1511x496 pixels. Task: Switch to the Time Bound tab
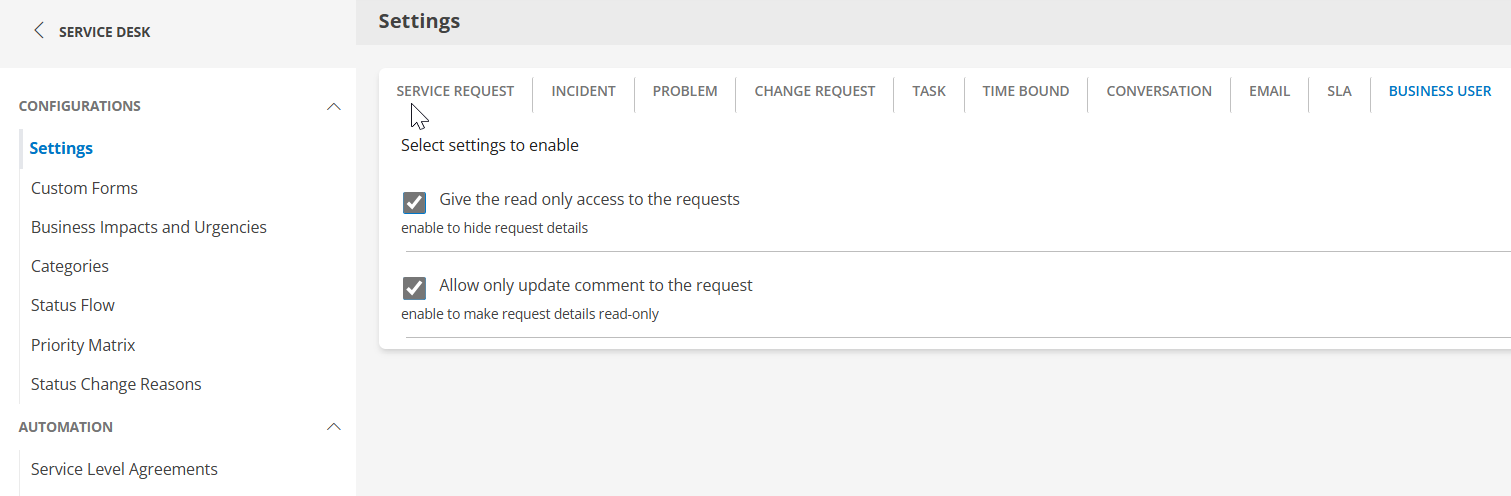pyautogui.click(x=1025, y=91)
